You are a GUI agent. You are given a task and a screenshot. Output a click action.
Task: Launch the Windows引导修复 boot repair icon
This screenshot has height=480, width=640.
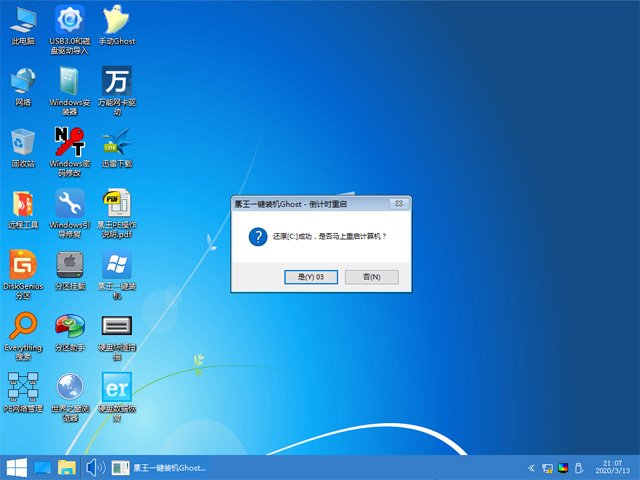pos(69,204)
